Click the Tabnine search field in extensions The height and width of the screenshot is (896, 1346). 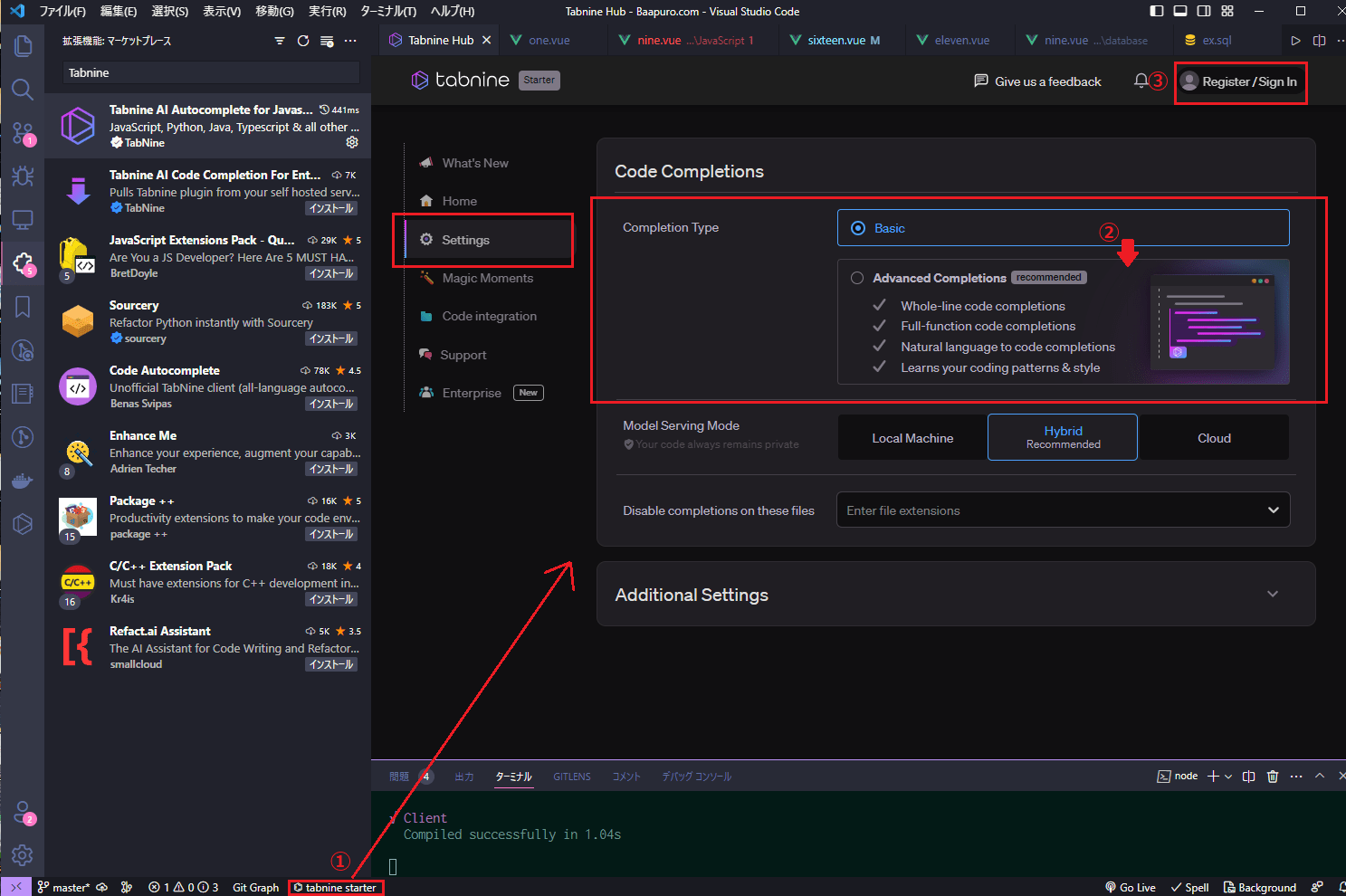211,72
